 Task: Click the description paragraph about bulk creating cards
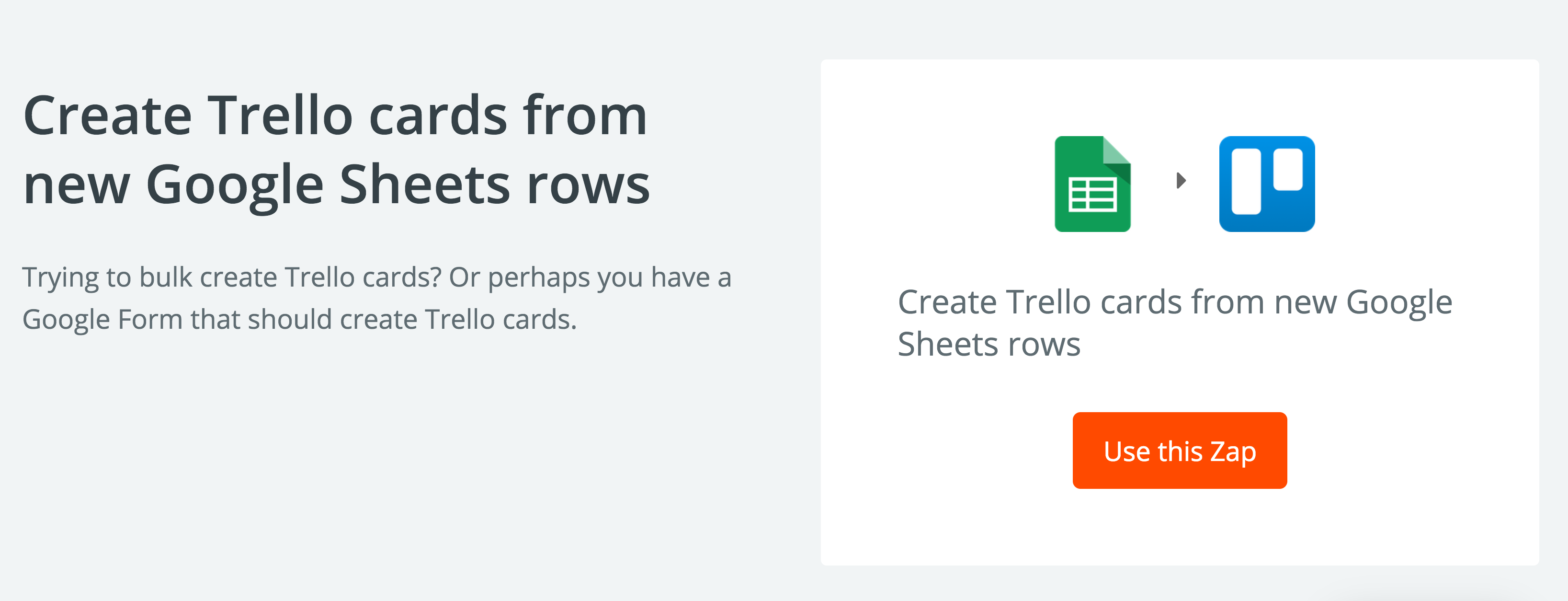tap(376, 298)
